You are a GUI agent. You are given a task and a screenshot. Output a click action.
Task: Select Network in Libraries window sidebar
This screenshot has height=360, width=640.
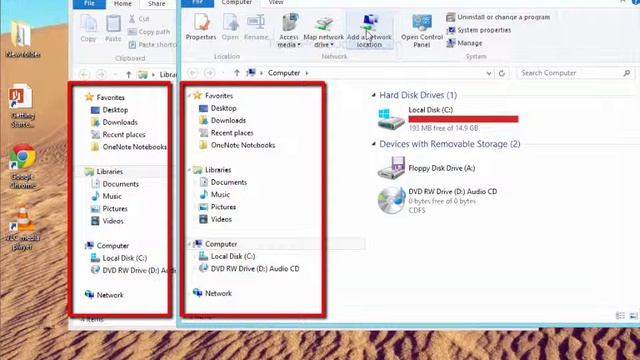[104, 295]
